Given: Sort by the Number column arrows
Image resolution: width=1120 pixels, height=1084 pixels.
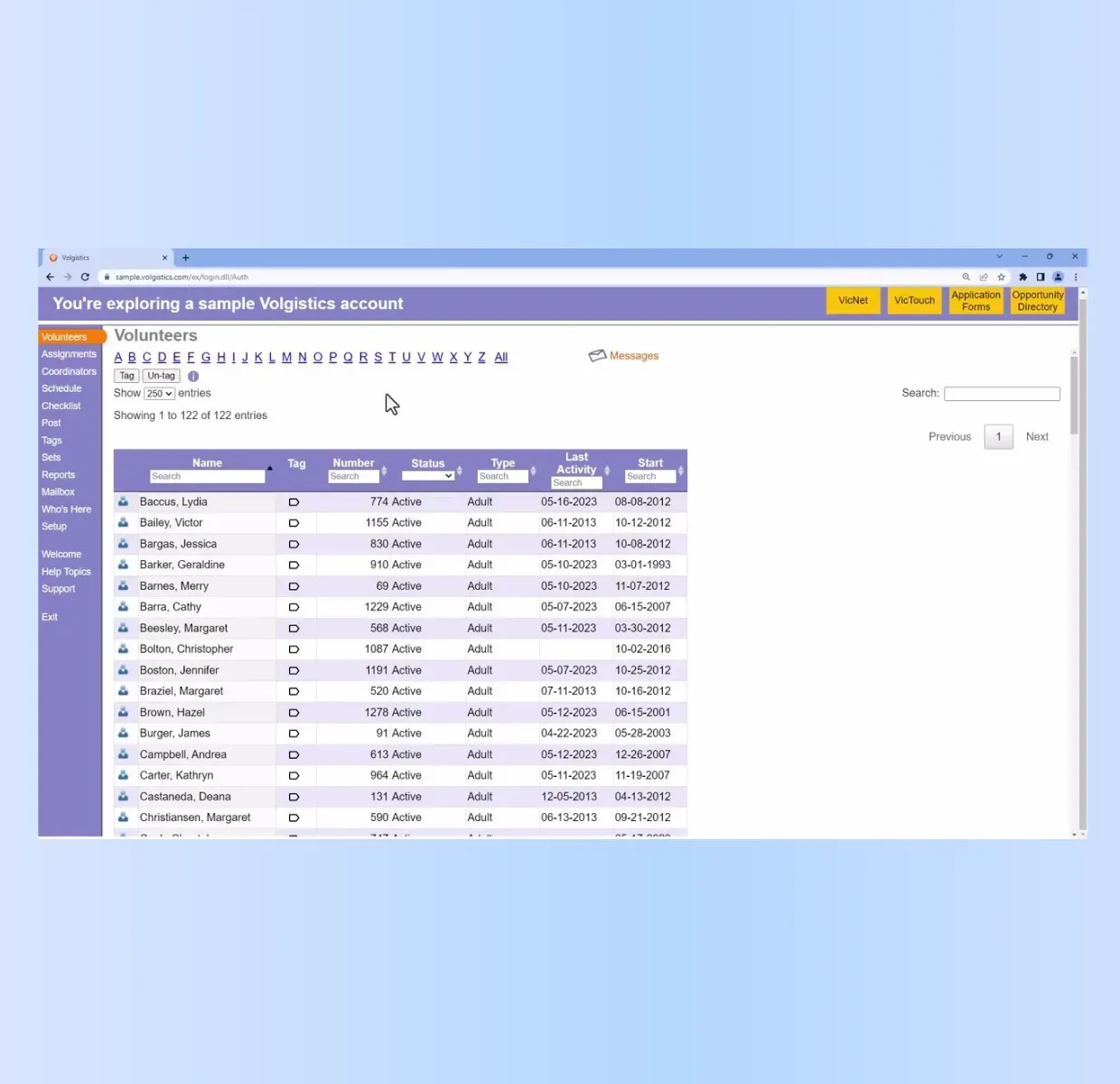Looking at the screenshot, I should (384, 471).
